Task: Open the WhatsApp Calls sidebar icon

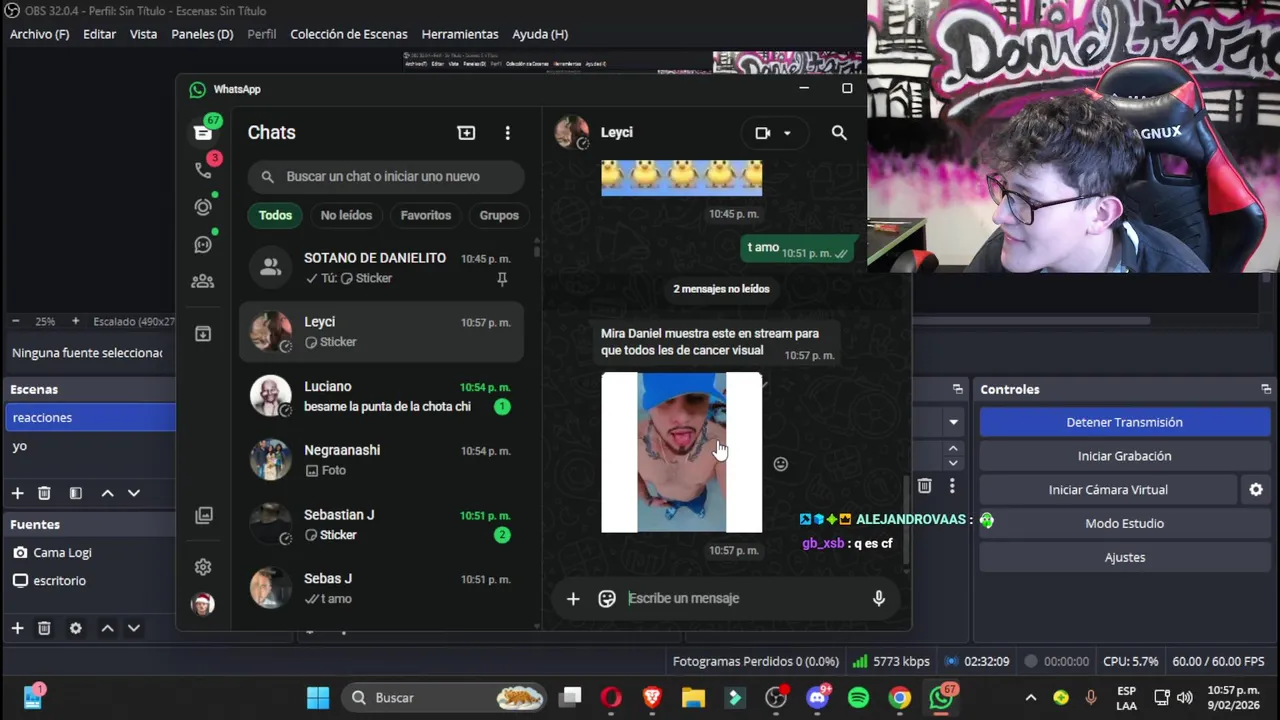Action: coord(203,170)
